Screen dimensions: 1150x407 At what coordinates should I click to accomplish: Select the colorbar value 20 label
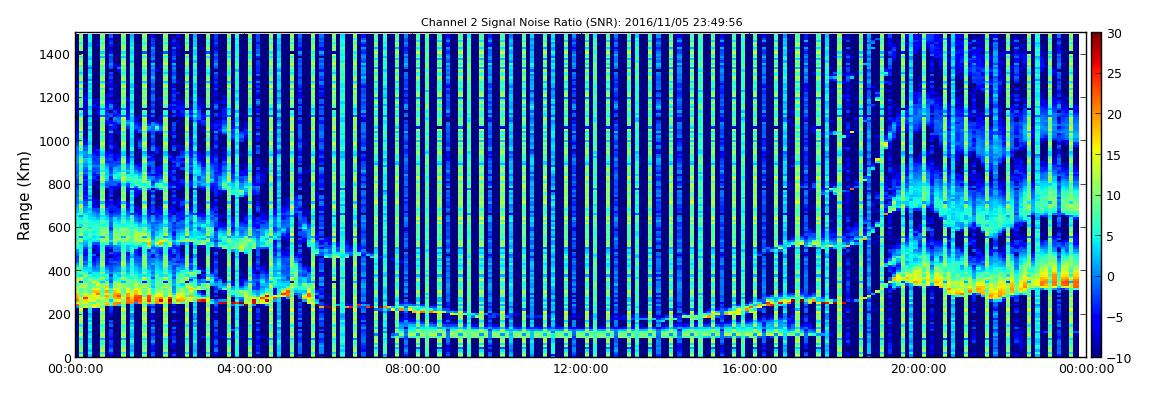pos(1115,114)
